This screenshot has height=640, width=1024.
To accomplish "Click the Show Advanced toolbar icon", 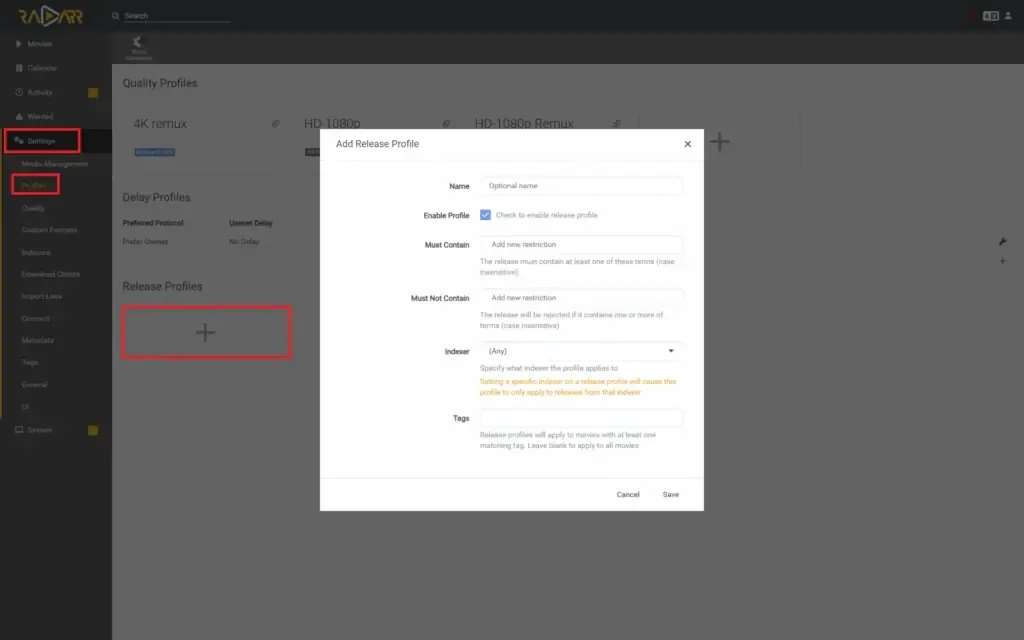I will click(x=139, y=47).
